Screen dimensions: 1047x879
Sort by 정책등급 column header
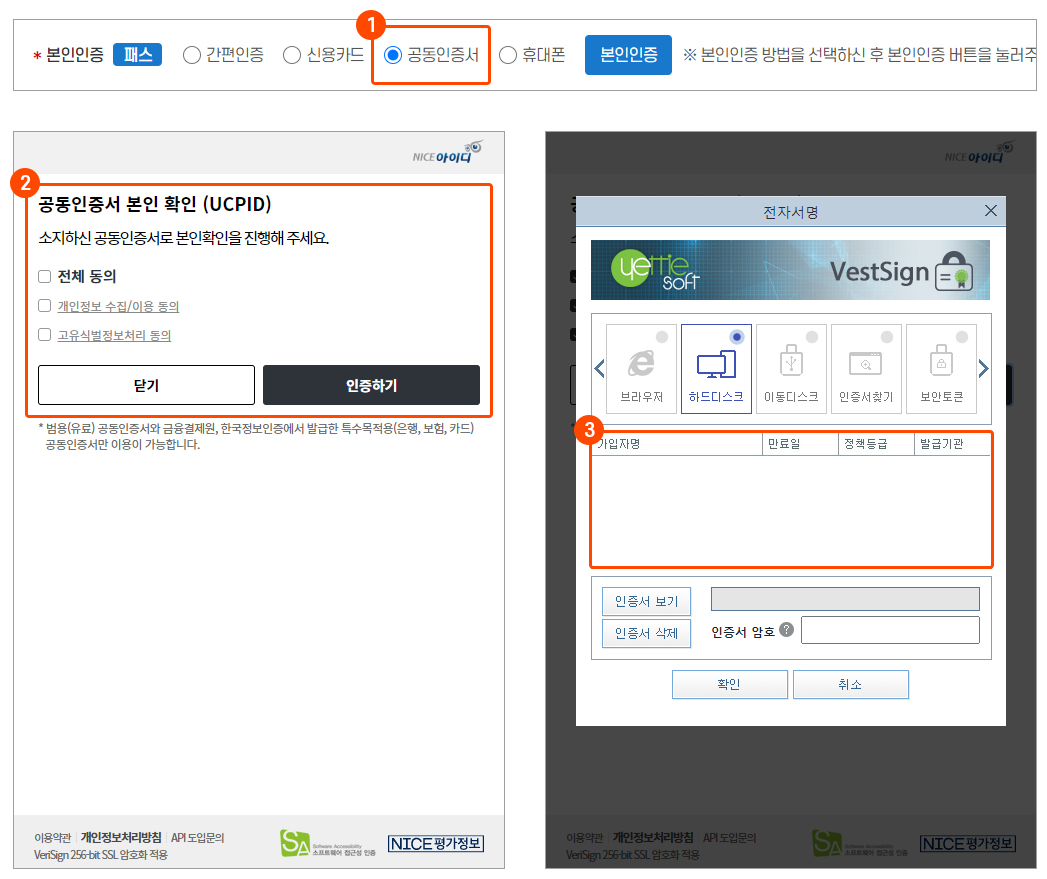pyautogui.click(x=876, y=444)
